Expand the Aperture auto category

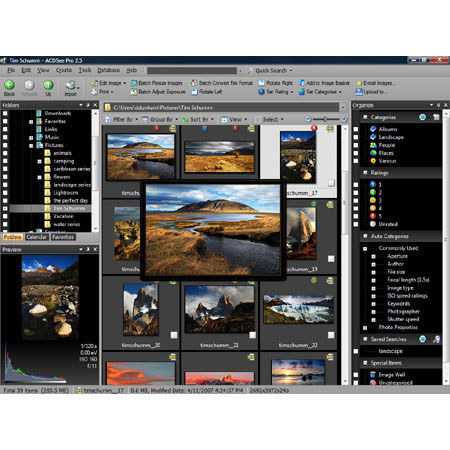click(373, 257)
